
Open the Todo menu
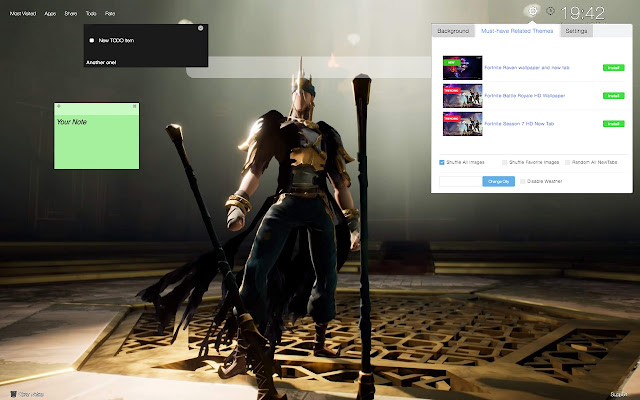[91, 13]
